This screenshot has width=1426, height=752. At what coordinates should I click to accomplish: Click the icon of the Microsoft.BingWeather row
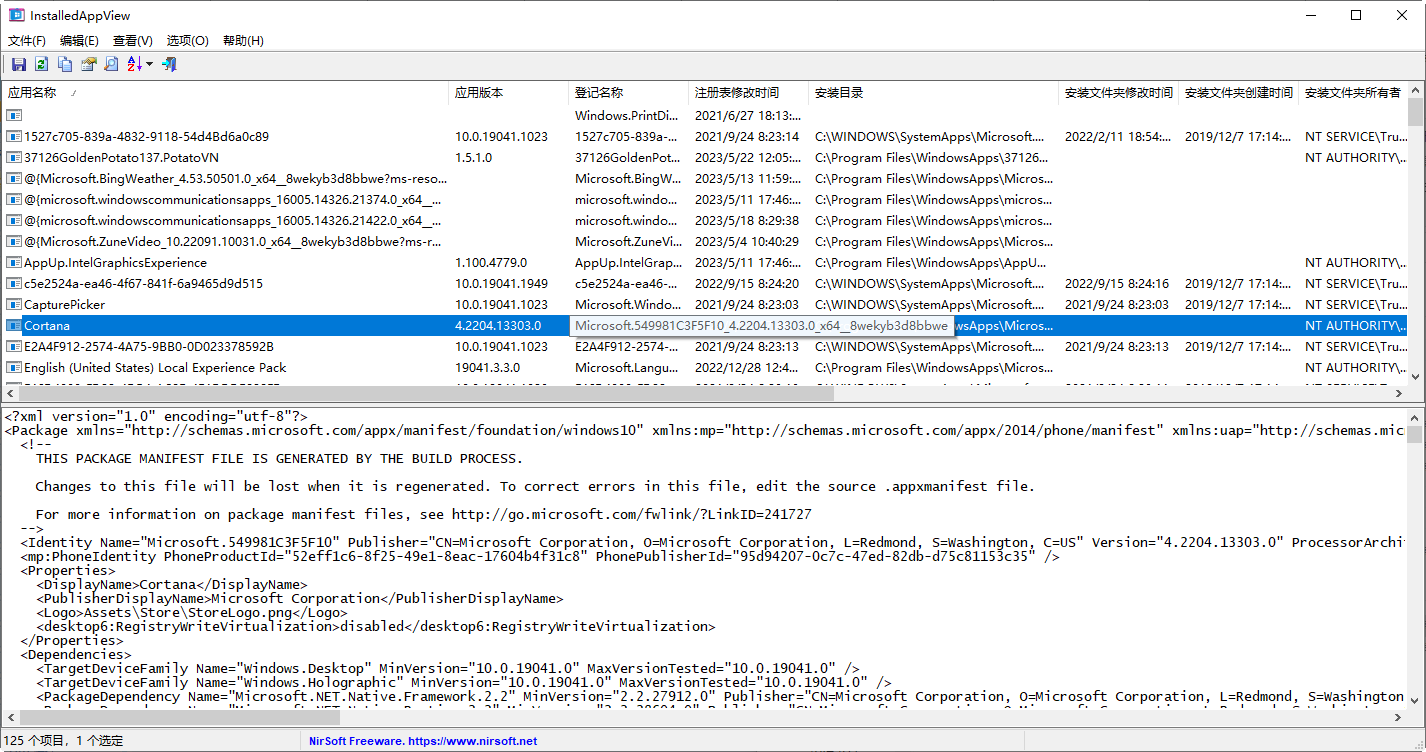[x=14, y=179]
